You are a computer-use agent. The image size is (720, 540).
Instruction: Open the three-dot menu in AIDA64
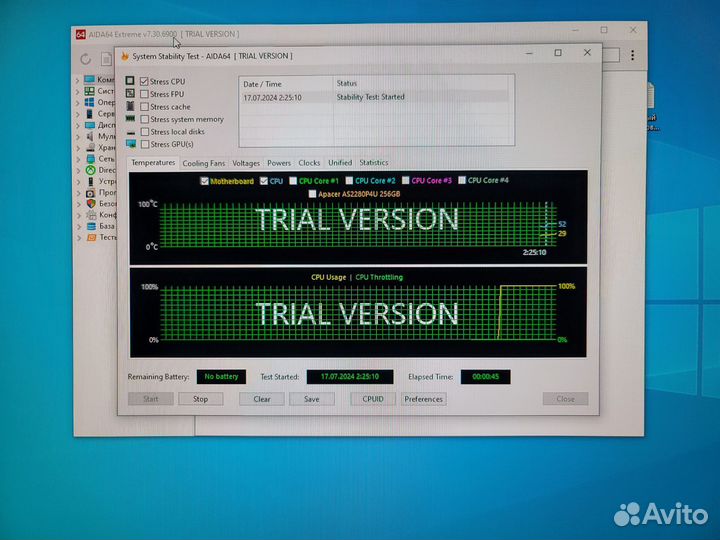pyautogui.click(x=632, y=56)
